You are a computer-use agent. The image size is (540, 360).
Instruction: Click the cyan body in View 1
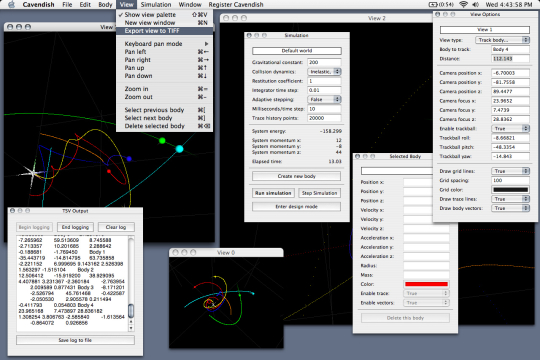point(179,149)
